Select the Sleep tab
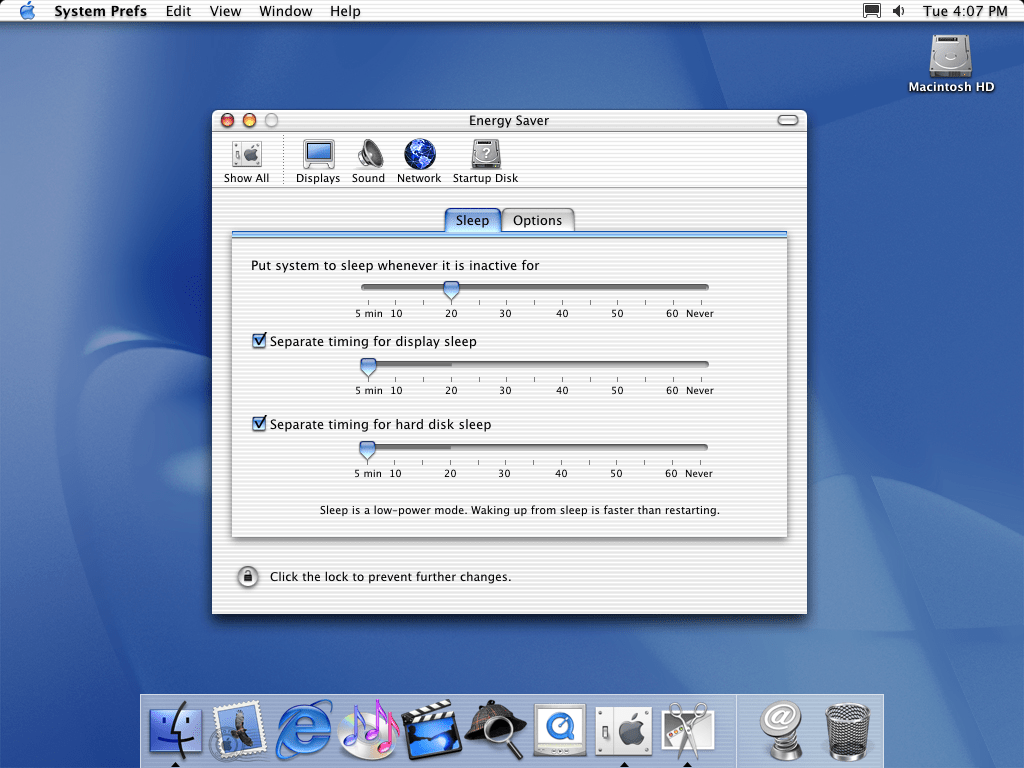This screenshot has width=1024, height=768. tap(472, 221)
